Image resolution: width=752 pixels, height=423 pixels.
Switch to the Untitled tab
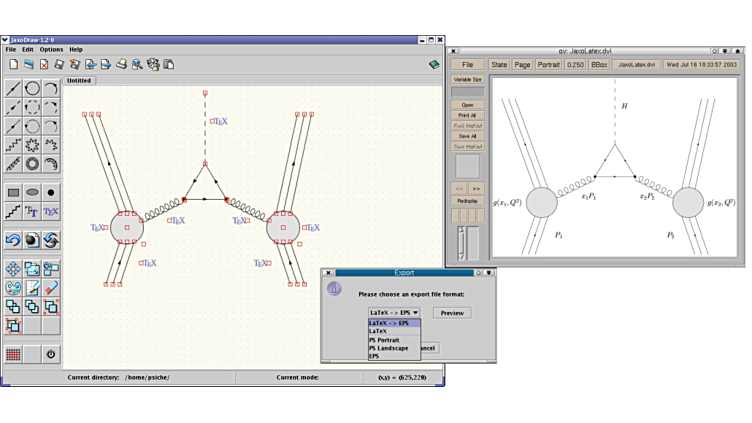coord(79,80)
